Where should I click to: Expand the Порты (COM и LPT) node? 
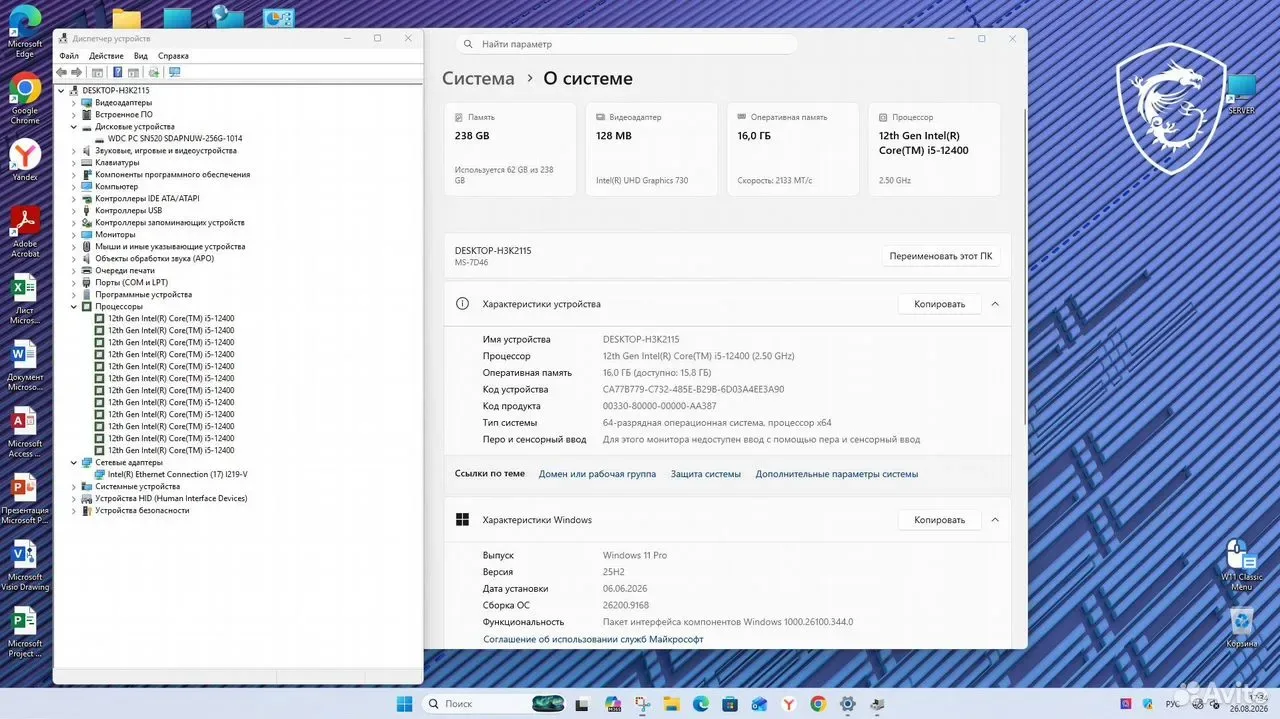(x=74, y=282)
